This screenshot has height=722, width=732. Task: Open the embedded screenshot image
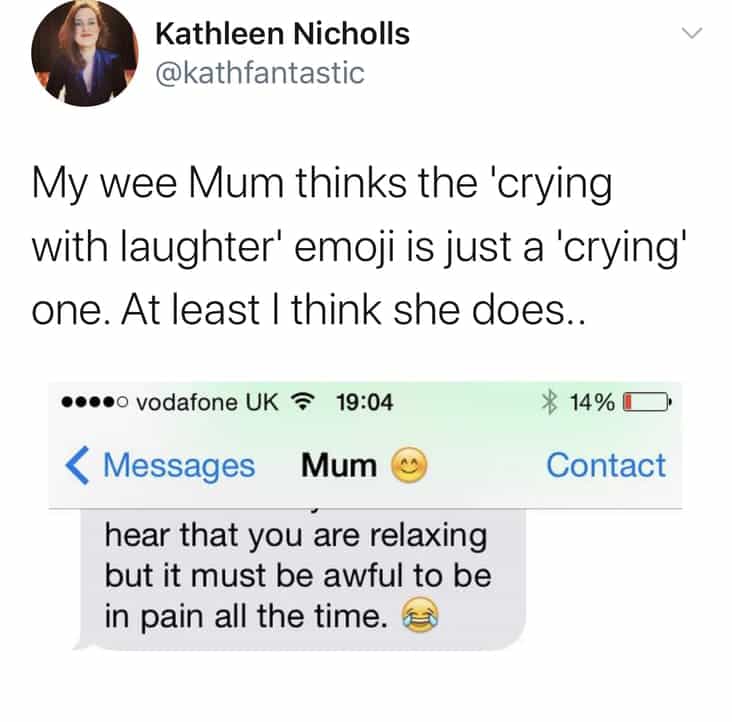click(365, 517)
